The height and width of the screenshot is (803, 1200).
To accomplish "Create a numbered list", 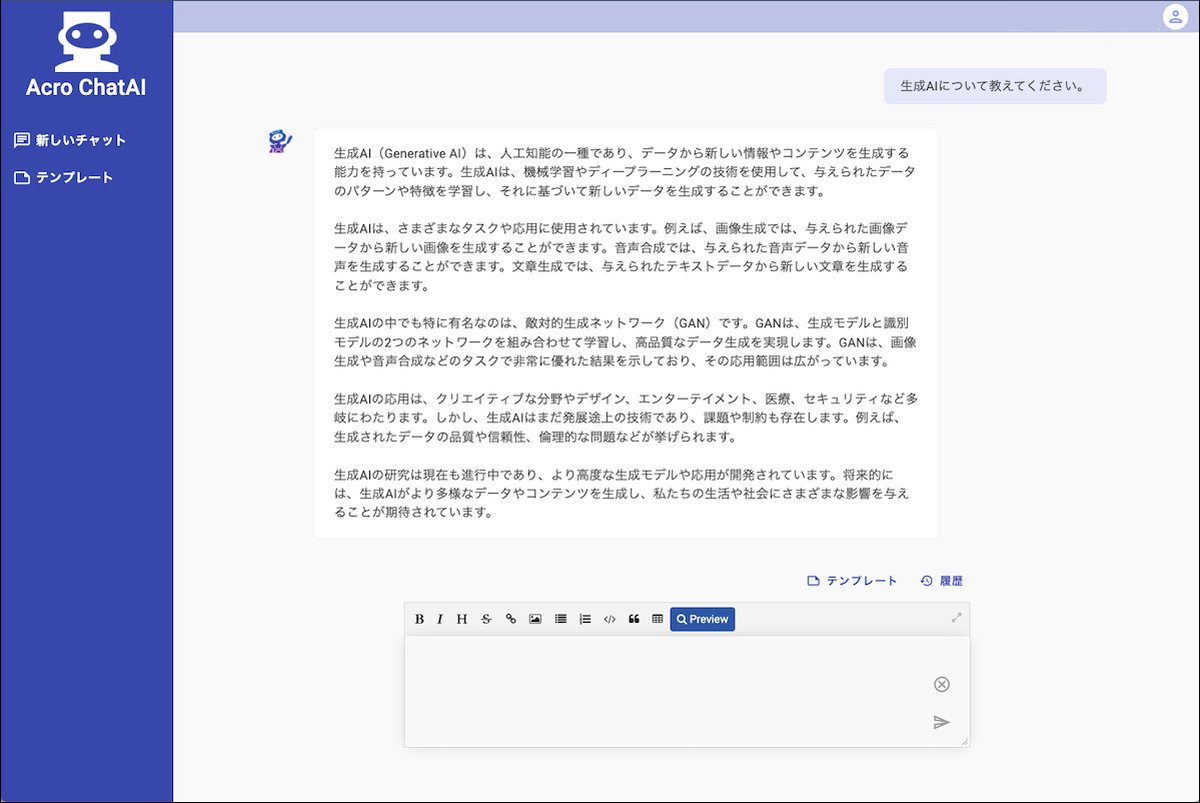I will pyautogui.click(x=584, y=619).
